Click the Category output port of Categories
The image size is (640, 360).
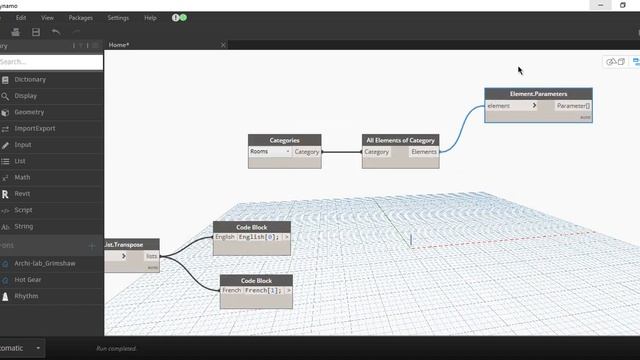pos(307,152)
